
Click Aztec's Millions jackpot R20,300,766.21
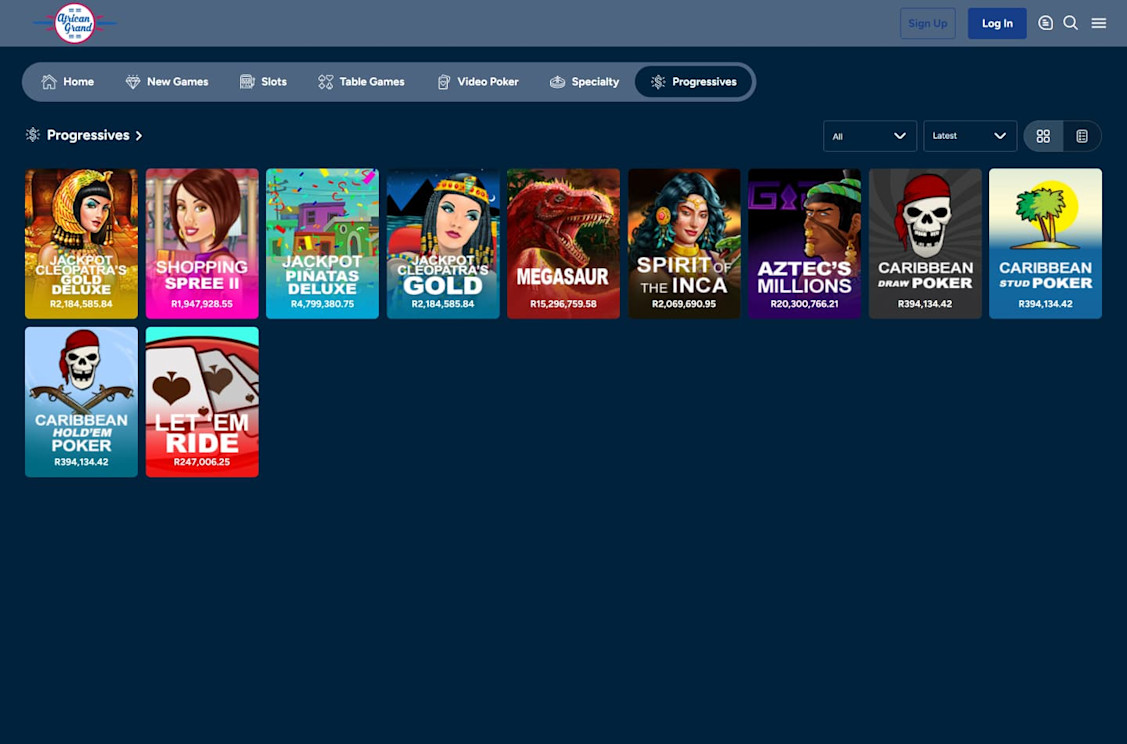[x=804, y=304]
